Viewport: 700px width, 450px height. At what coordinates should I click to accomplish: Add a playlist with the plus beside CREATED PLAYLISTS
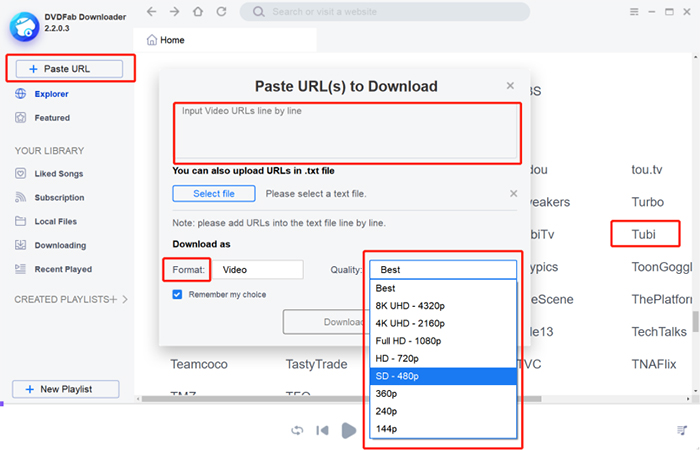click(x=113, y=299)
